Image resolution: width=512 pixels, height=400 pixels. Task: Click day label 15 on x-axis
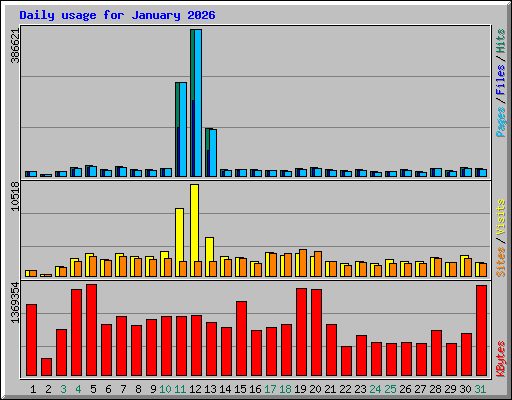click(240, 389)
